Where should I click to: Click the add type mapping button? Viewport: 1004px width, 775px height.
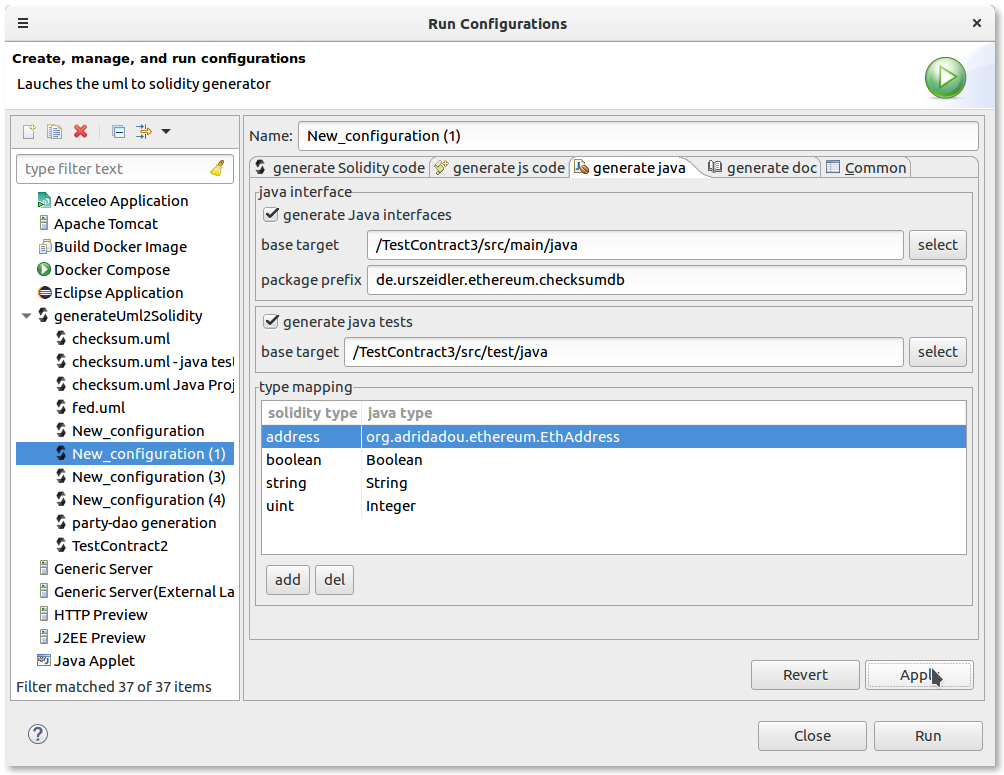(287, 580)
